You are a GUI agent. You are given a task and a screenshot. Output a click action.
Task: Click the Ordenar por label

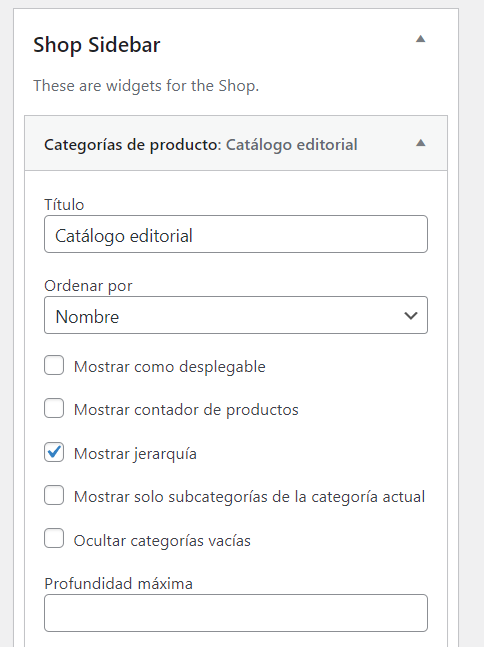(88, 286)
